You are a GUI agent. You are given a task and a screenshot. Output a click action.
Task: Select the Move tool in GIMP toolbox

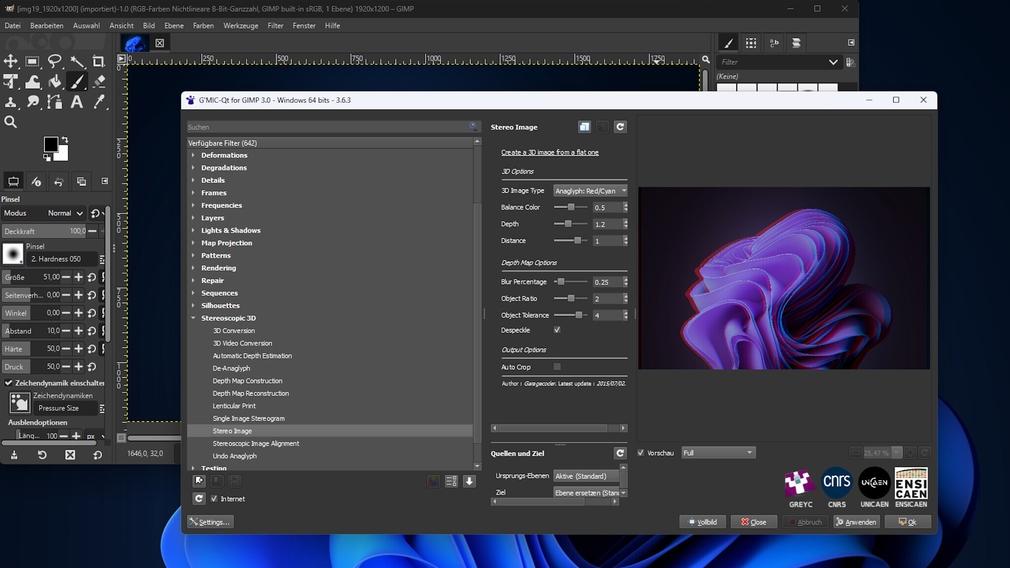(x=11, y=61)
